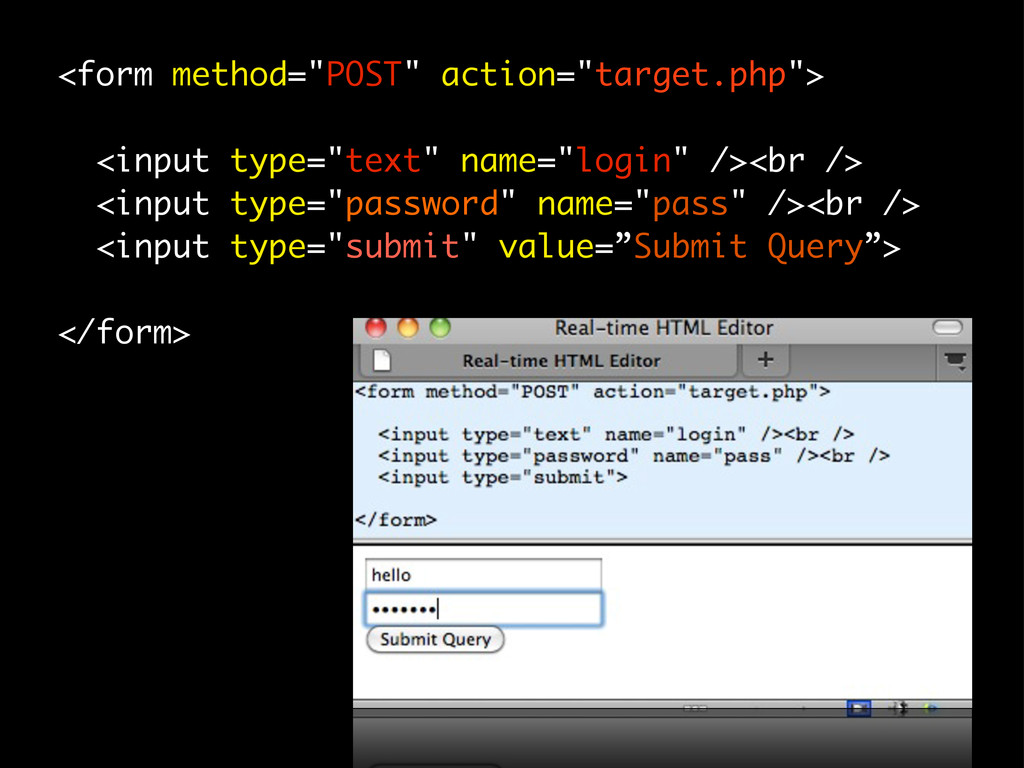The image size is (1024, 768).
Task: Select the Real-time HTML Editor tab
Action: [547, 360]
